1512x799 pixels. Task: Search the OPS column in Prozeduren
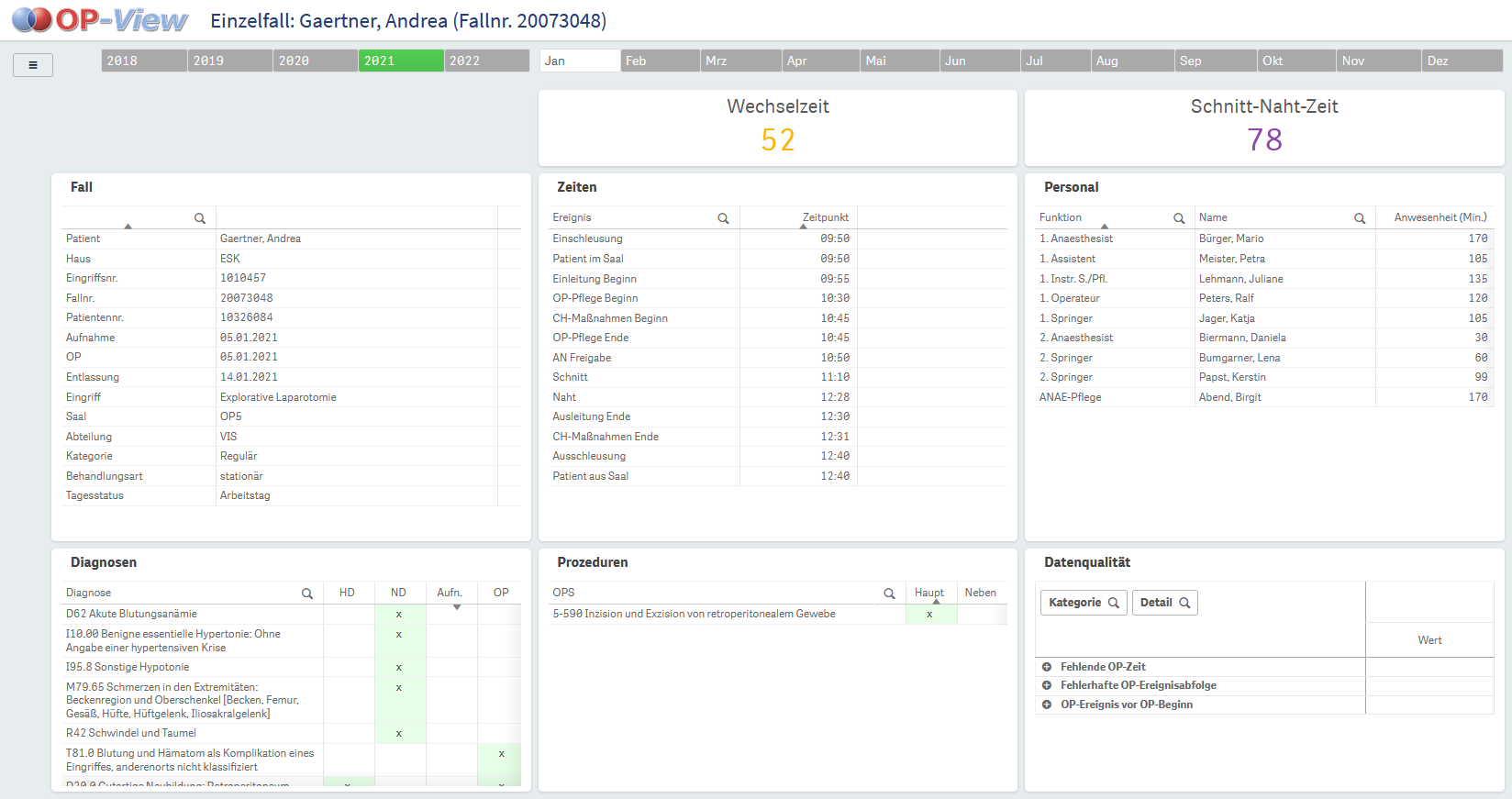889,594
